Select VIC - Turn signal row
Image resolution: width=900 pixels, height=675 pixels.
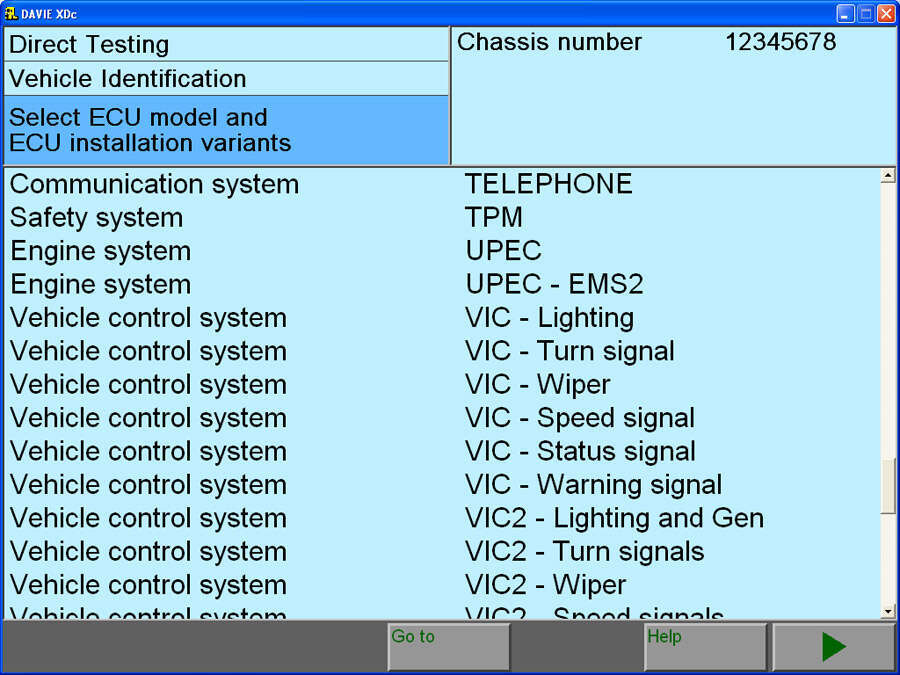click(442, 351)
